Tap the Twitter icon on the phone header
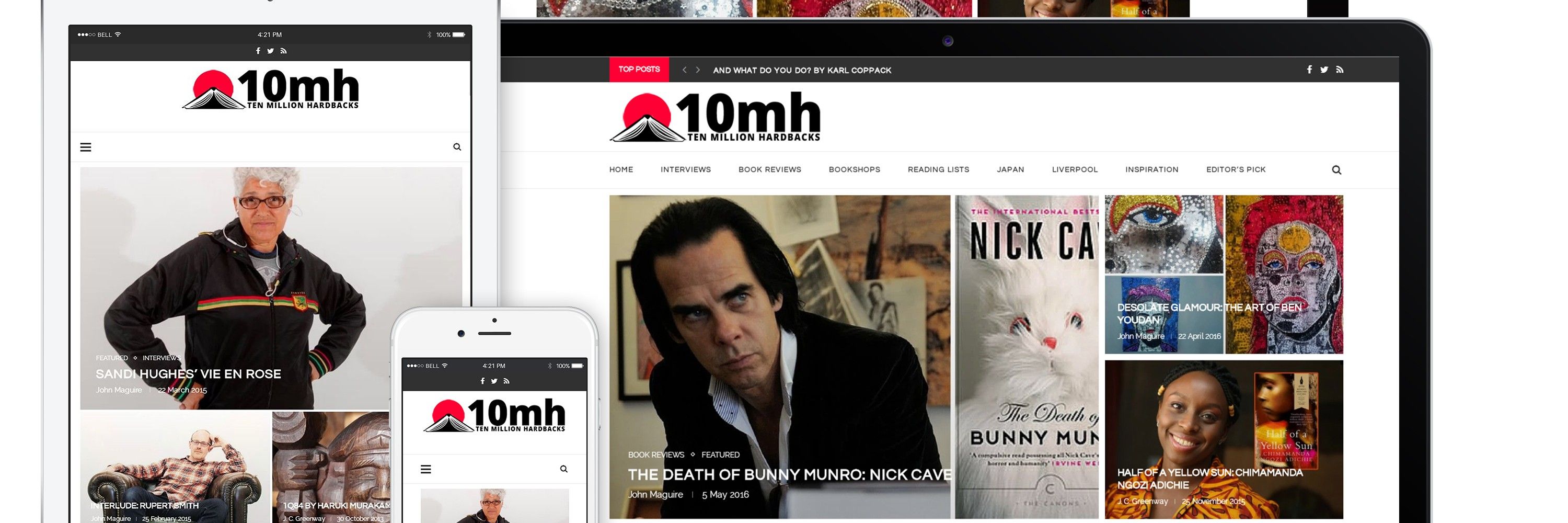The height and width of the screenshot is (523, 1568). click(494, 381)
